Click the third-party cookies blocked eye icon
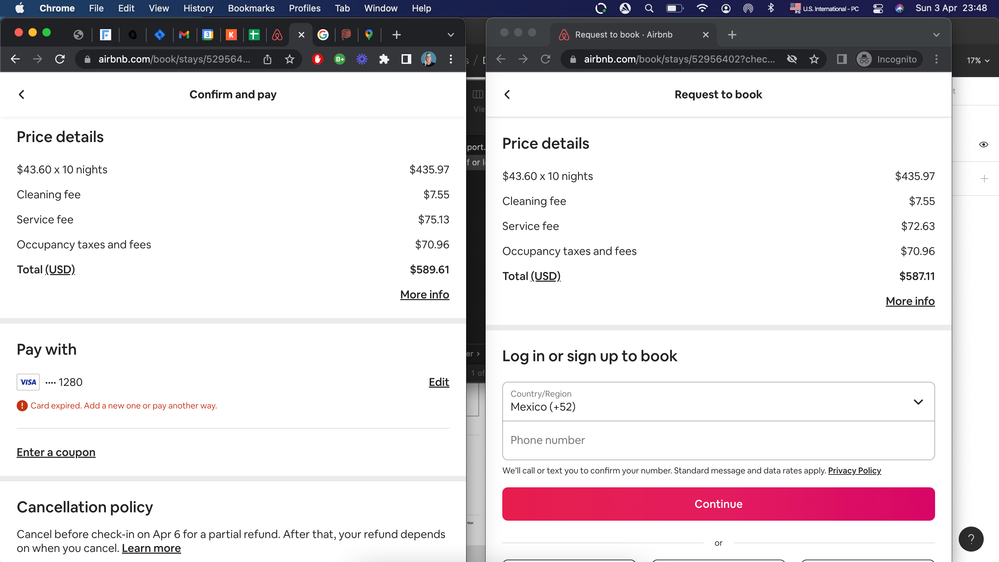The height and width of the screenshot is (562, 999). [x=792, y=60]
